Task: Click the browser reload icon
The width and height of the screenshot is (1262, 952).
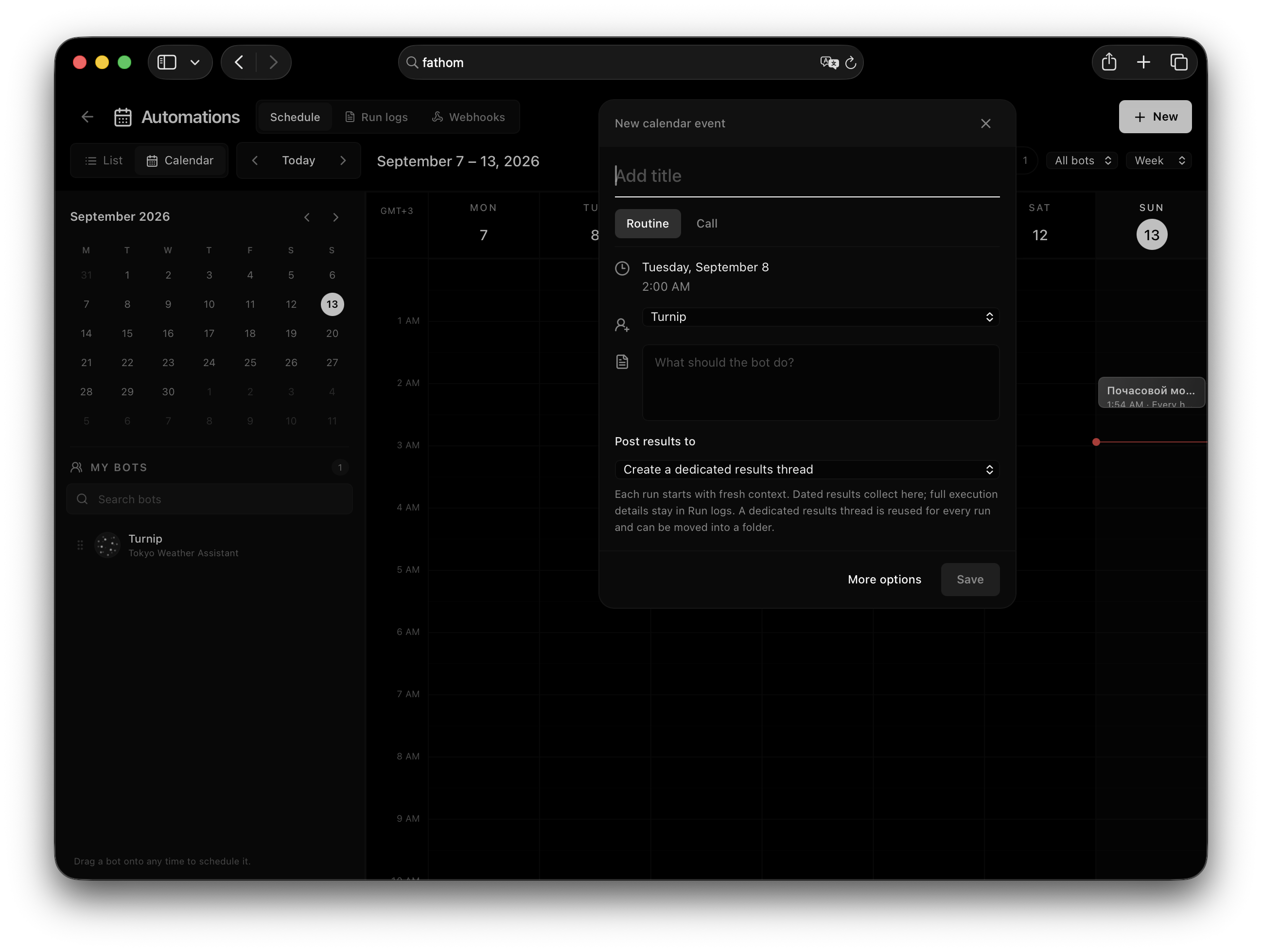Action: 850,63
